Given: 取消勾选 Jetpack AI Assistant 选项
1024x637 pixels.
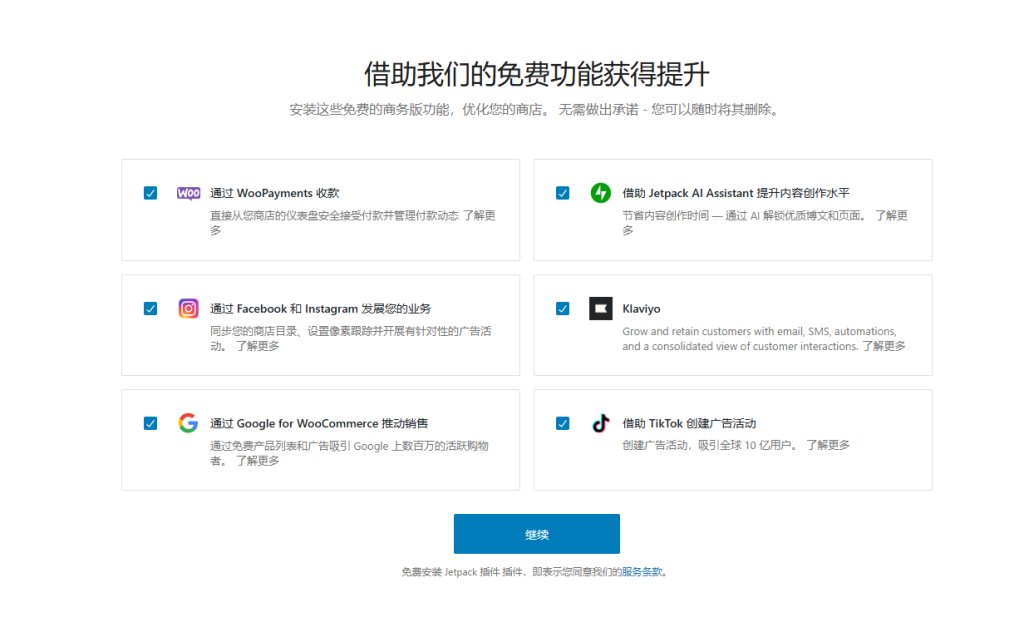Looking at the screenshot, I should [x=562, y=192].
